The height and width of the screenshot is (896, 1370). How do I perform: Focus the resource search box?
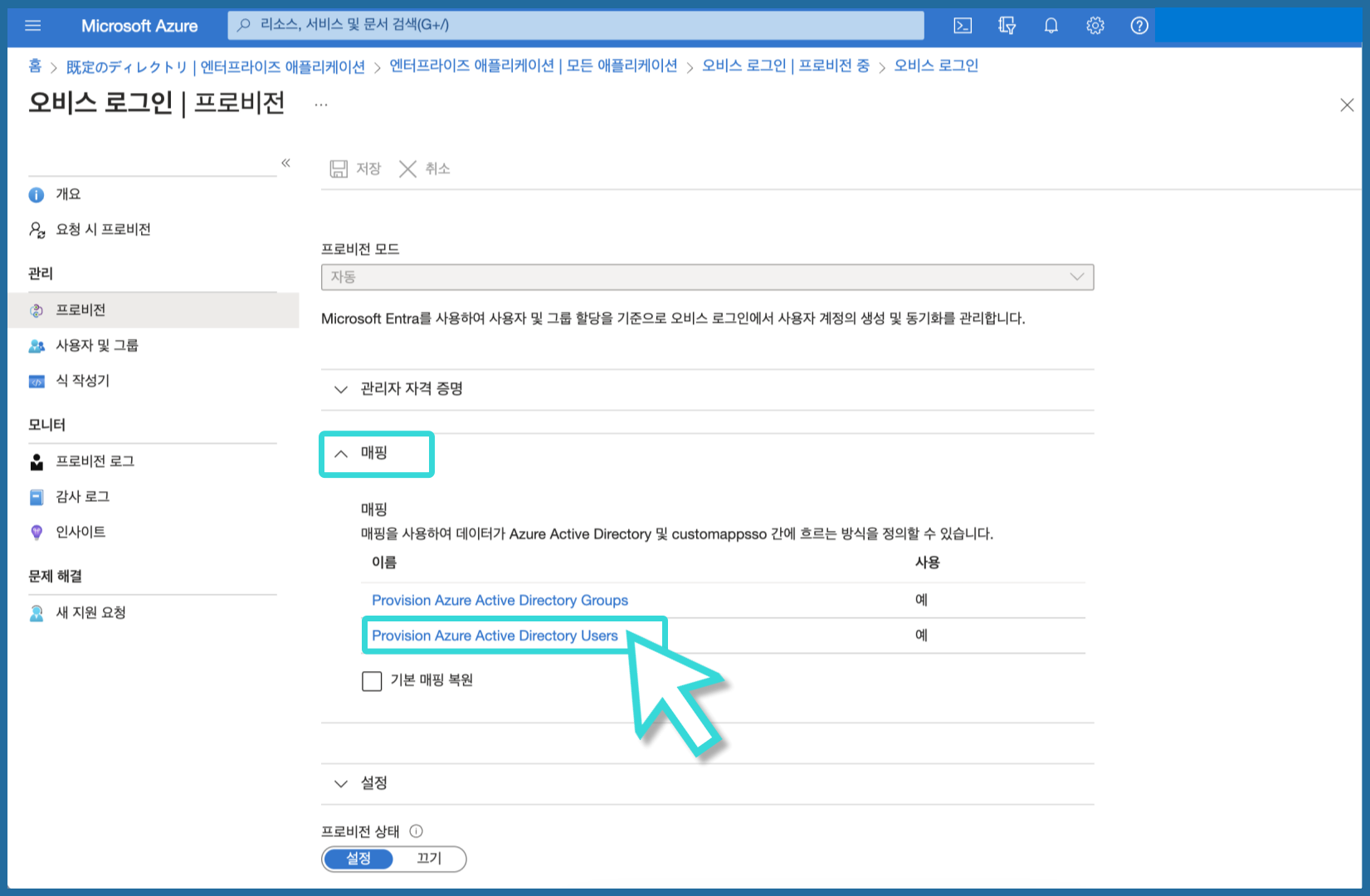[576, 25]
